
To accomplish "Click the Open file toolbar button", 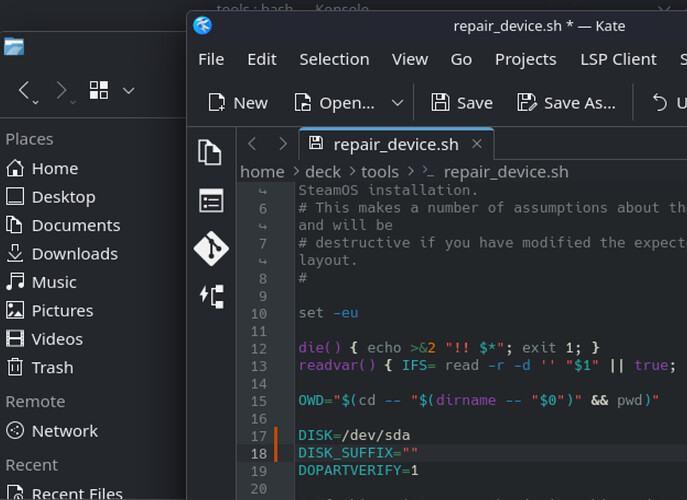I will [335, 102].
